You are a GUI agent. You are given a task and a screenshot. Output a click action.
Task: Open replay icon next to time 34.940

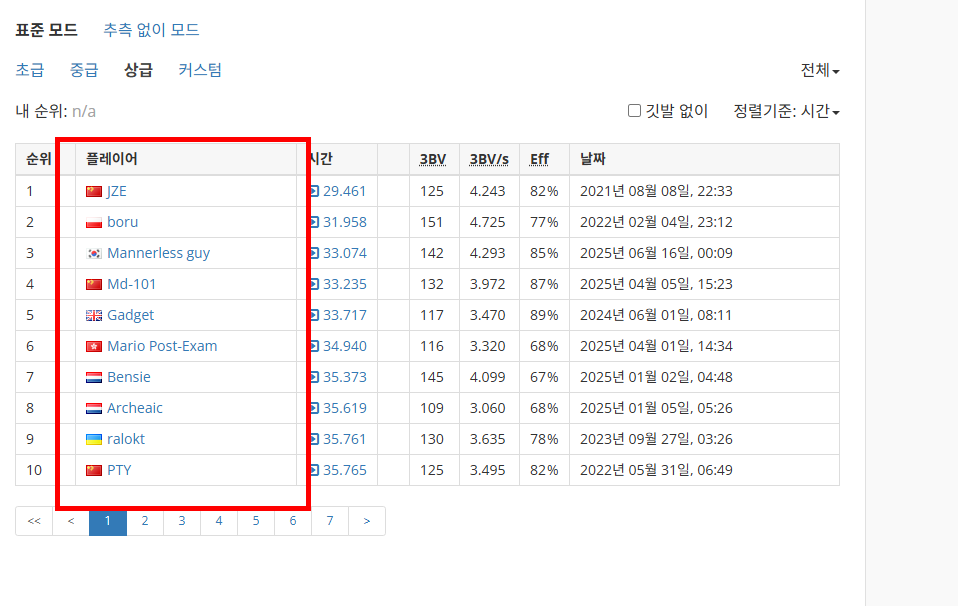pos(315,346)
